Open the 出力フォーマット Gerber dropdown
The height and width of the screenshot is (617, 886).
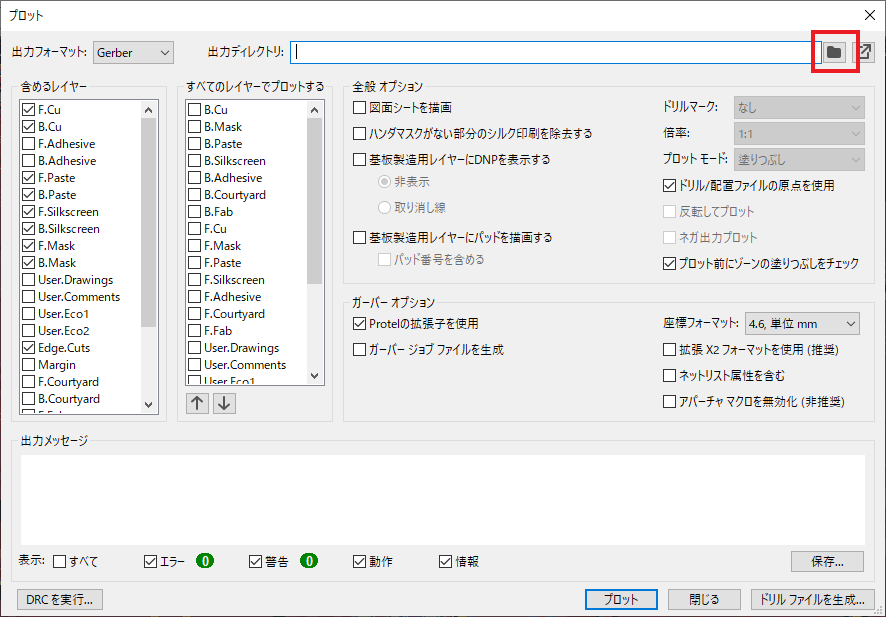[133, 53]
